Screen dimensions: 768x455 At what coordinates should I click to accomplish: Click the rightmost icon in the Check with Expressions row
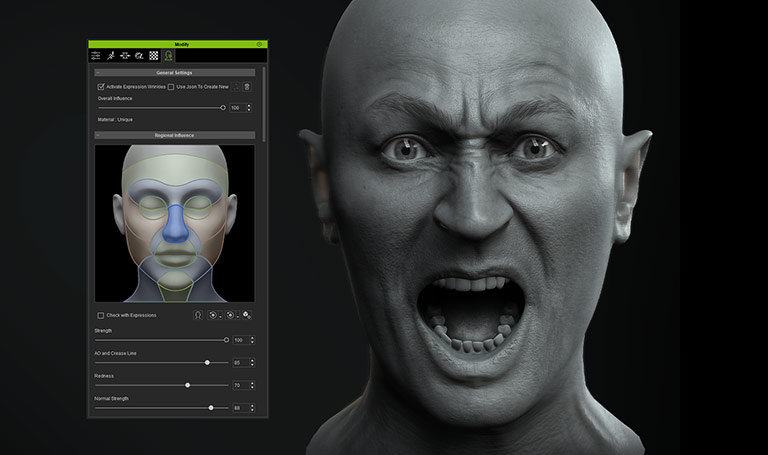[x=247, y=315]
